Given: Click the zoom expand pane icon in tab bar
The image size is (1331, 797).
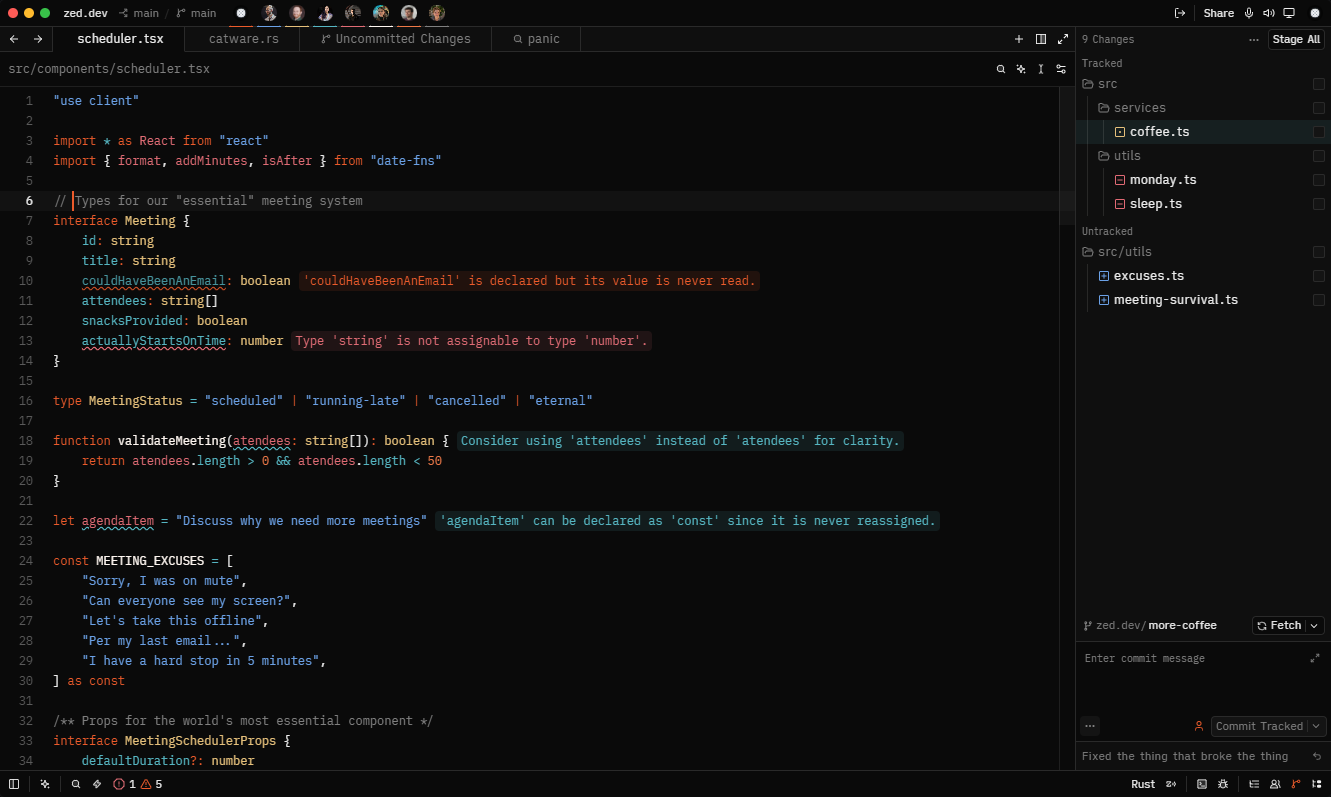Looking at the screenshot, I should tap(1063, 39).
